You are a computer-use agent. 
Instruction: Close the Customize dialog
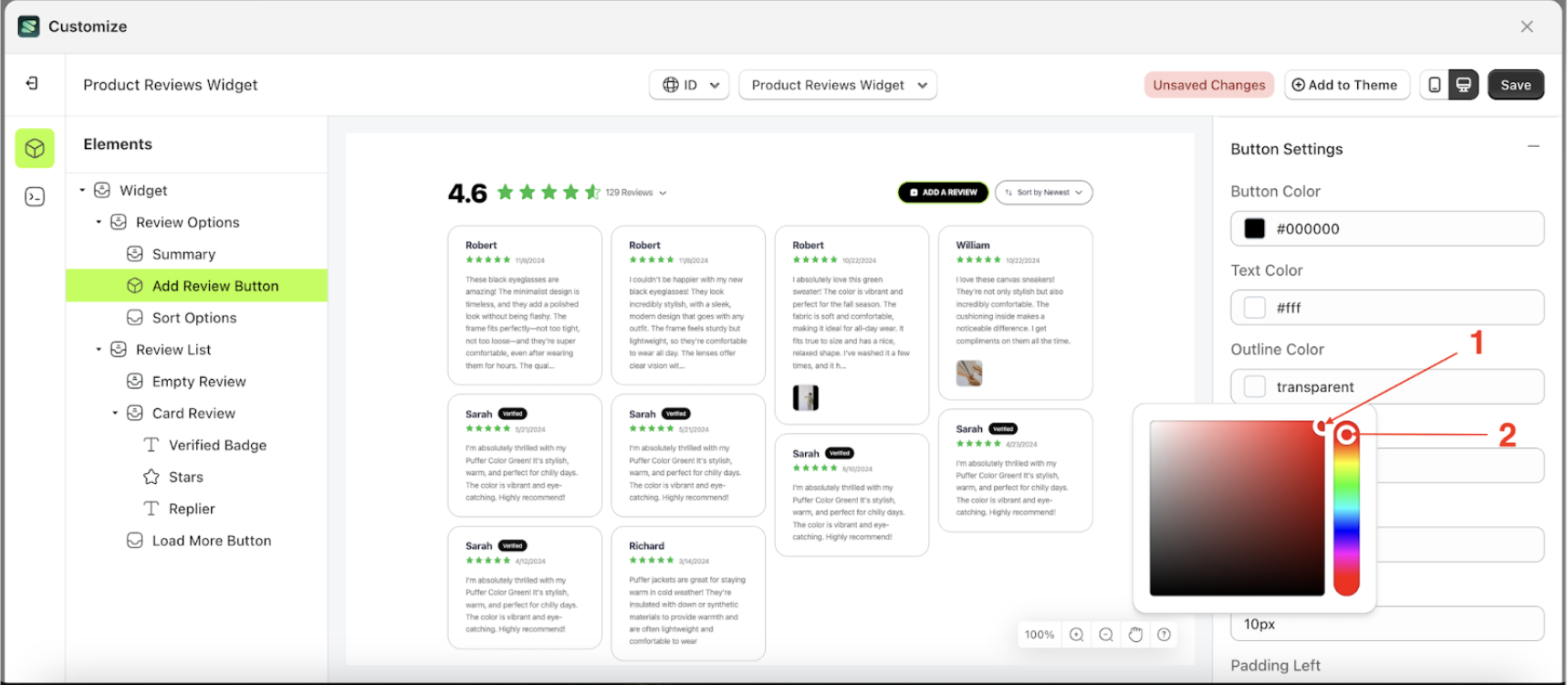tap(1527, 26)
